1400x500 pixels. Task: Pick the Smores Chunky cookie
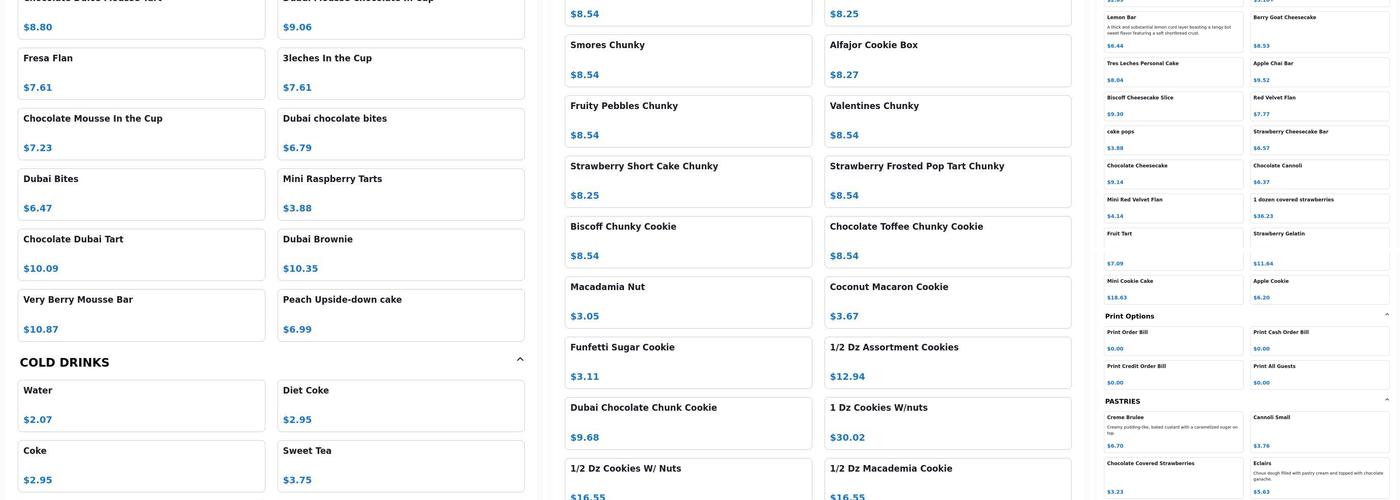click(688, 60)
